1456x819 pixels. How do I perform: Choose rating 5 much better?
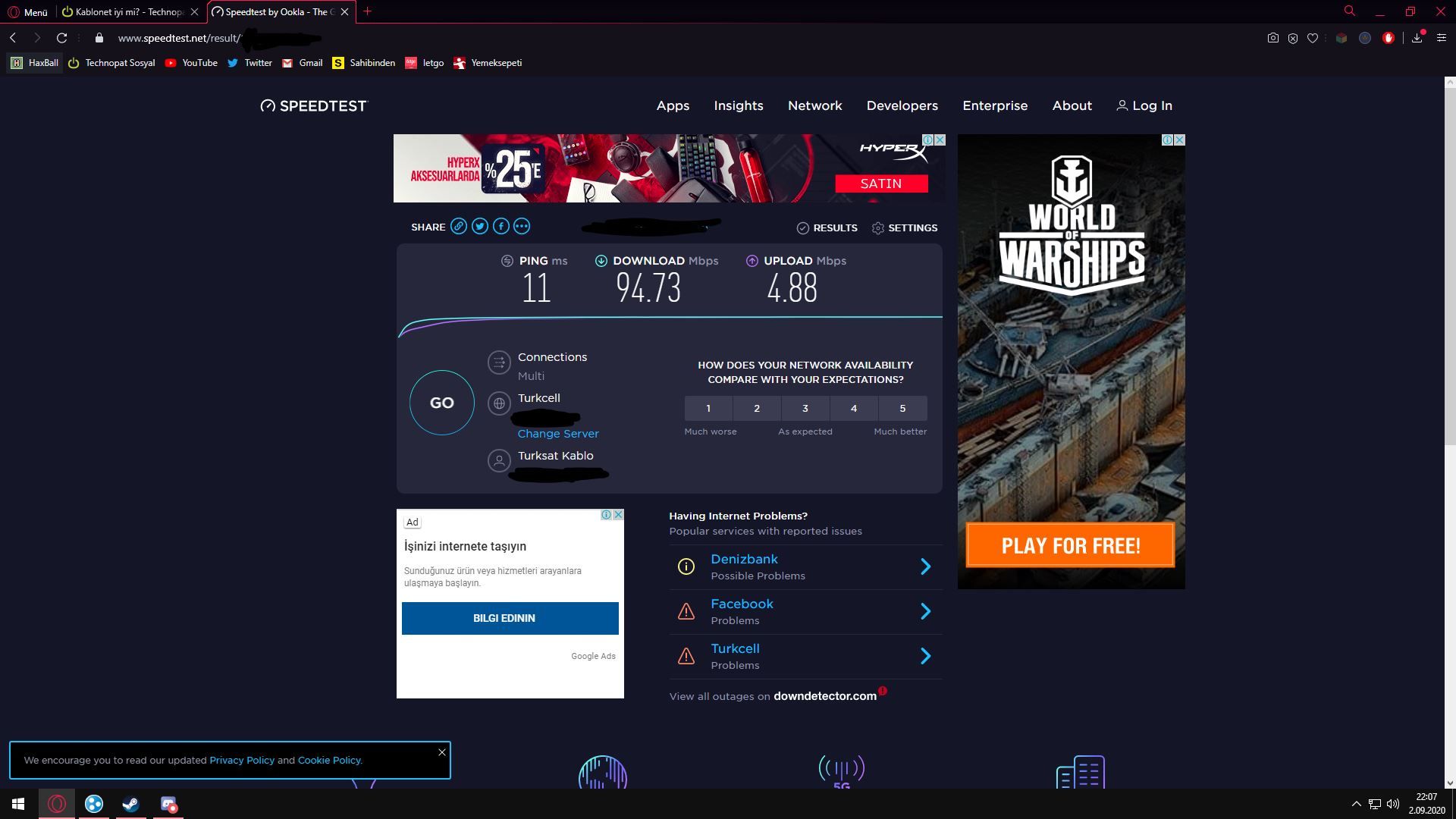(x=902, y=409)
